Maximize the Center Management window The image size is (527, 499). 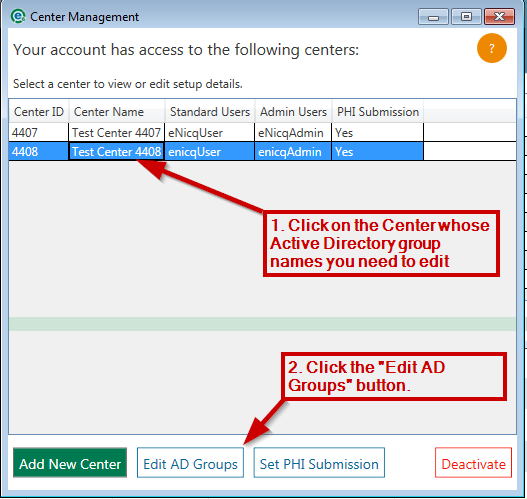click(x=466, y=16)
